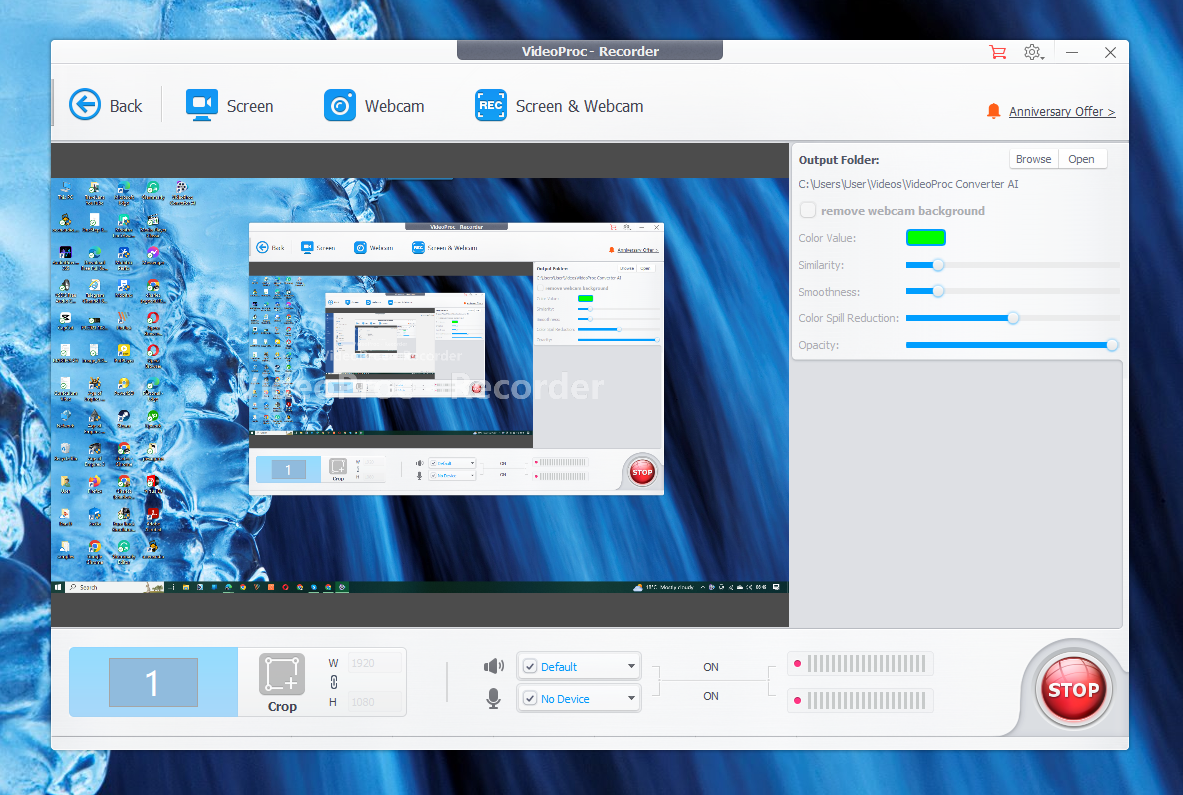Expand the No Device microphone dropdown

[x=631, y=698]
